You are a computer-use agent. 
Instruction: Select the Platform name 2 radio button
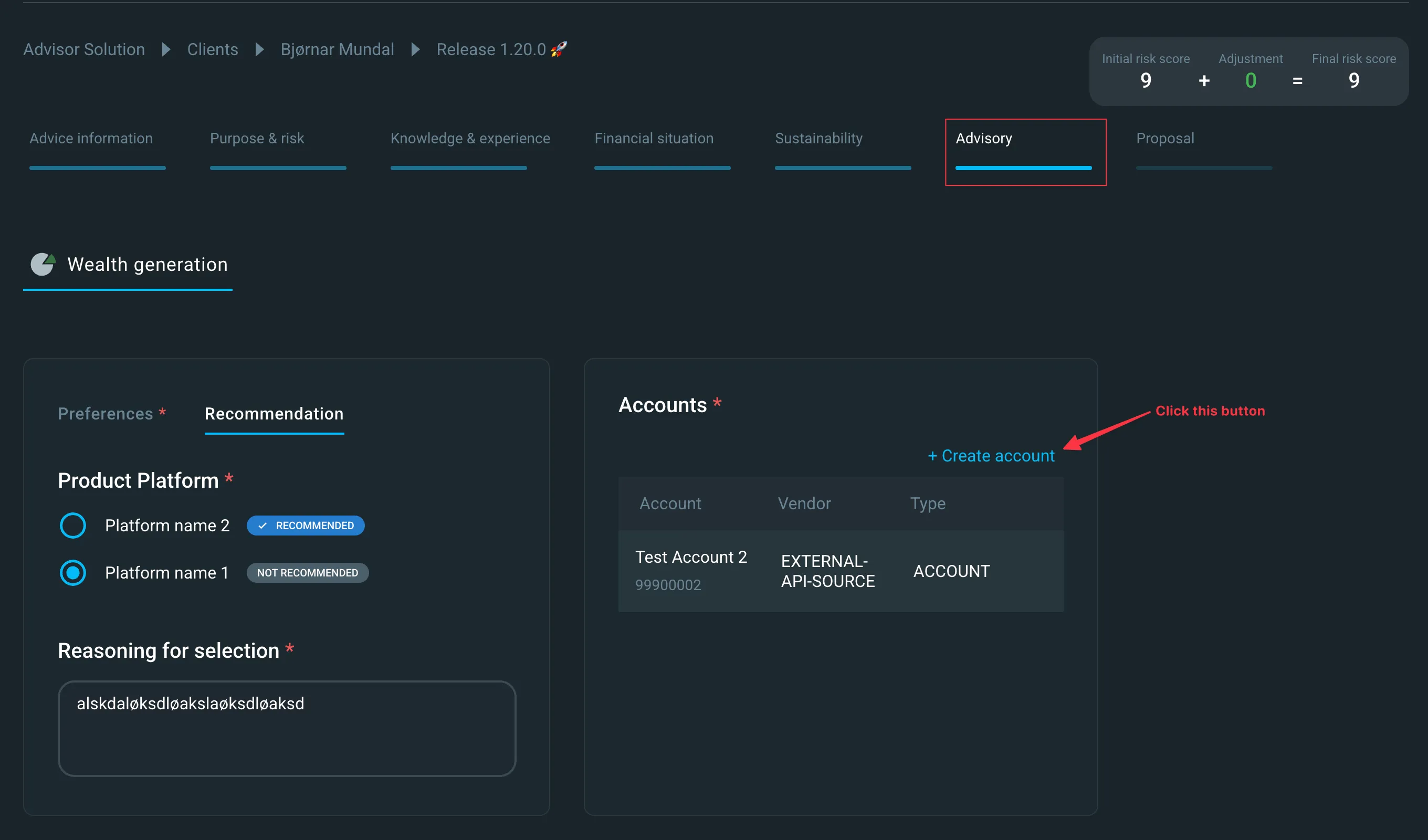pos(73,526)
